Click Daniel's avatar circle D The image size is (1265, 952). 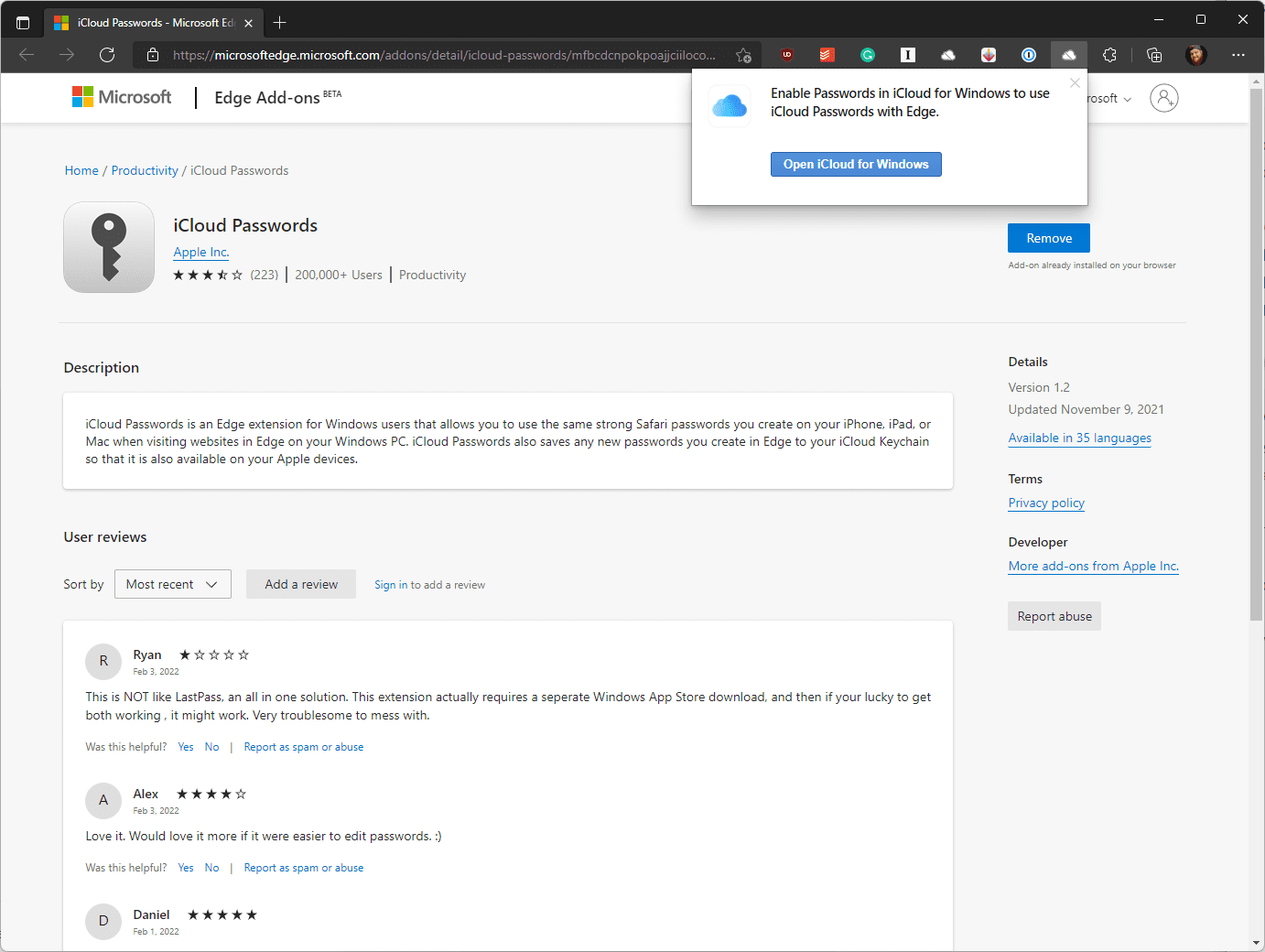(x=103, y=921)
